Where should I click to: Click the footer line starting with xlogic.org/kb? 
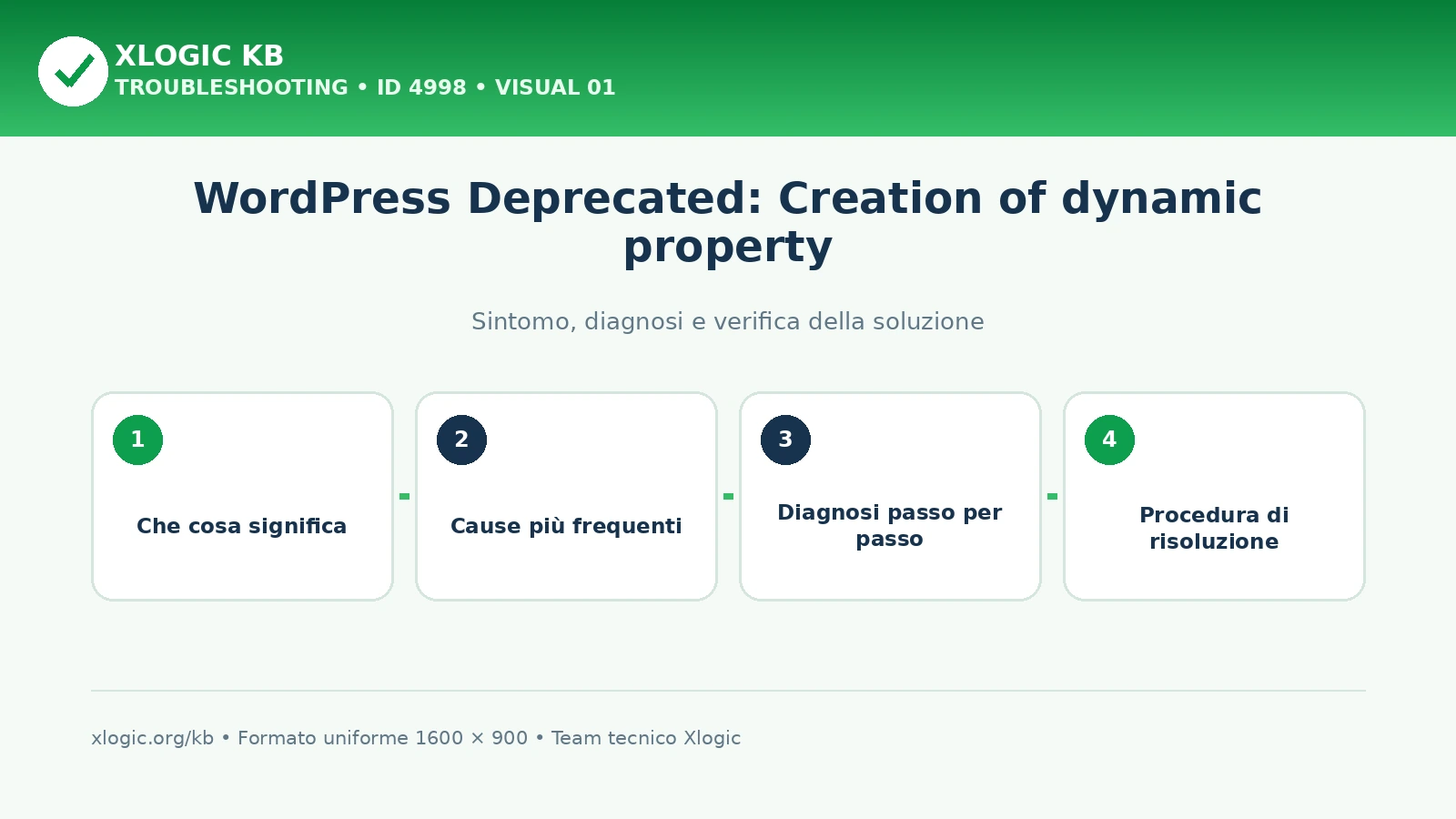(x=416, y=738)
